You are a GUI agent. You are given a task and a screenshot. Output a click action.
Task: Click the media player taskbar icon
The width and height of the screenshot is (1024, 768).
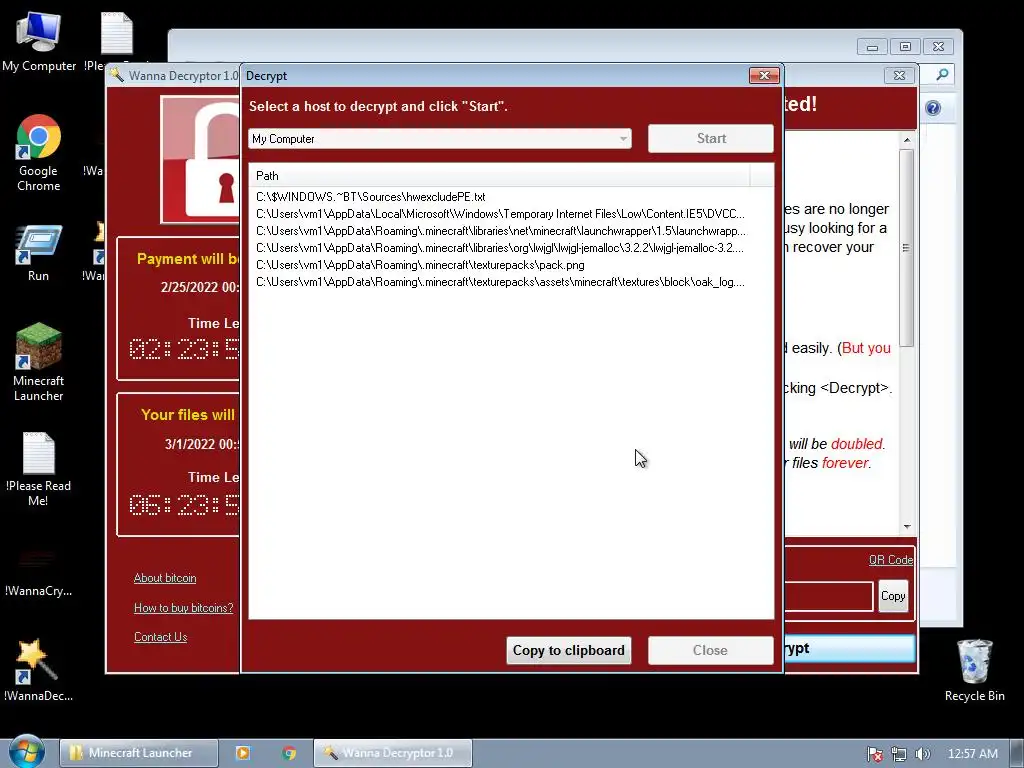243,753
